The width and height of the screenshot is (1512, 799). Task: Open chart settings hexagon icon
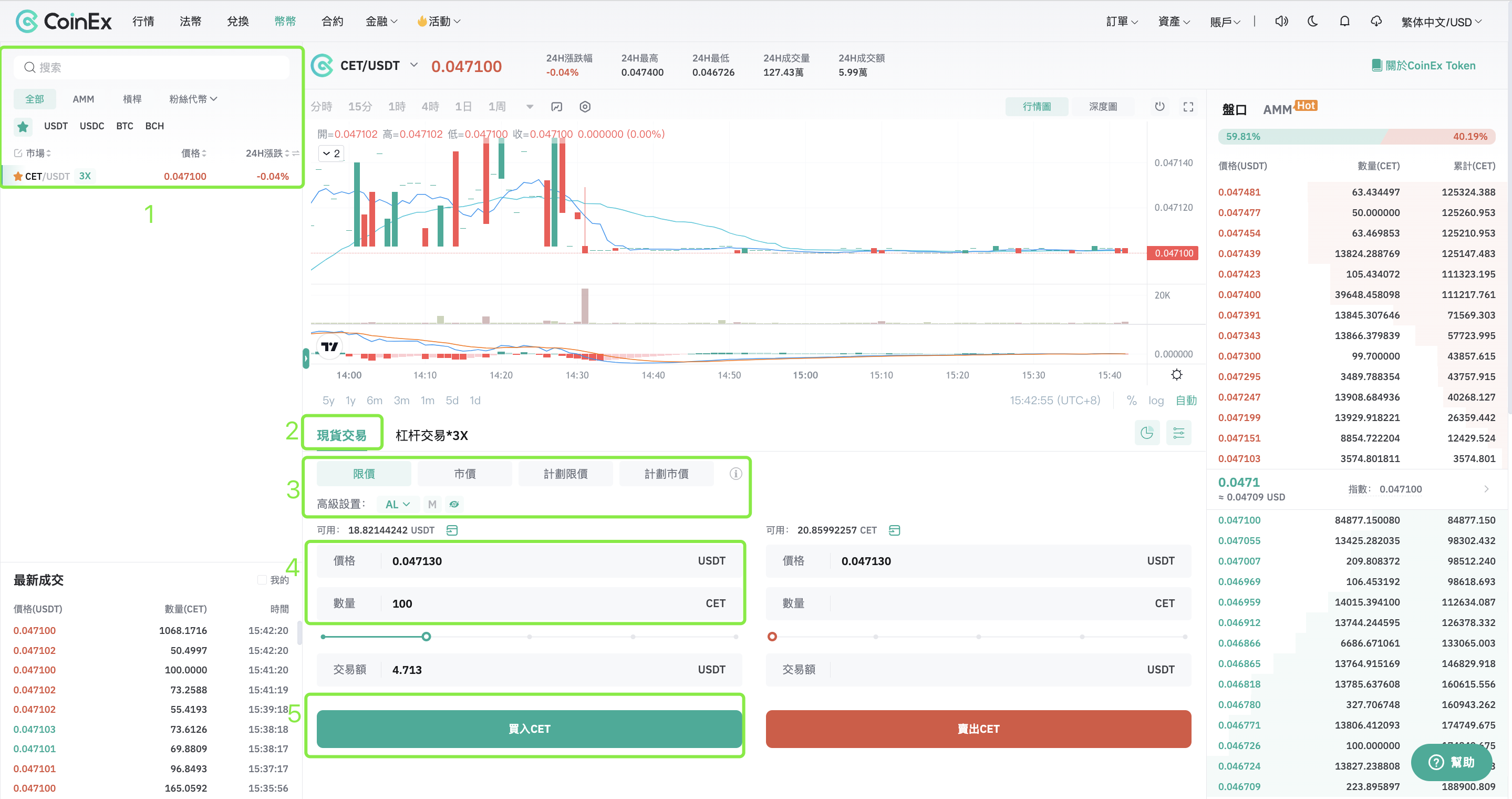585,107
